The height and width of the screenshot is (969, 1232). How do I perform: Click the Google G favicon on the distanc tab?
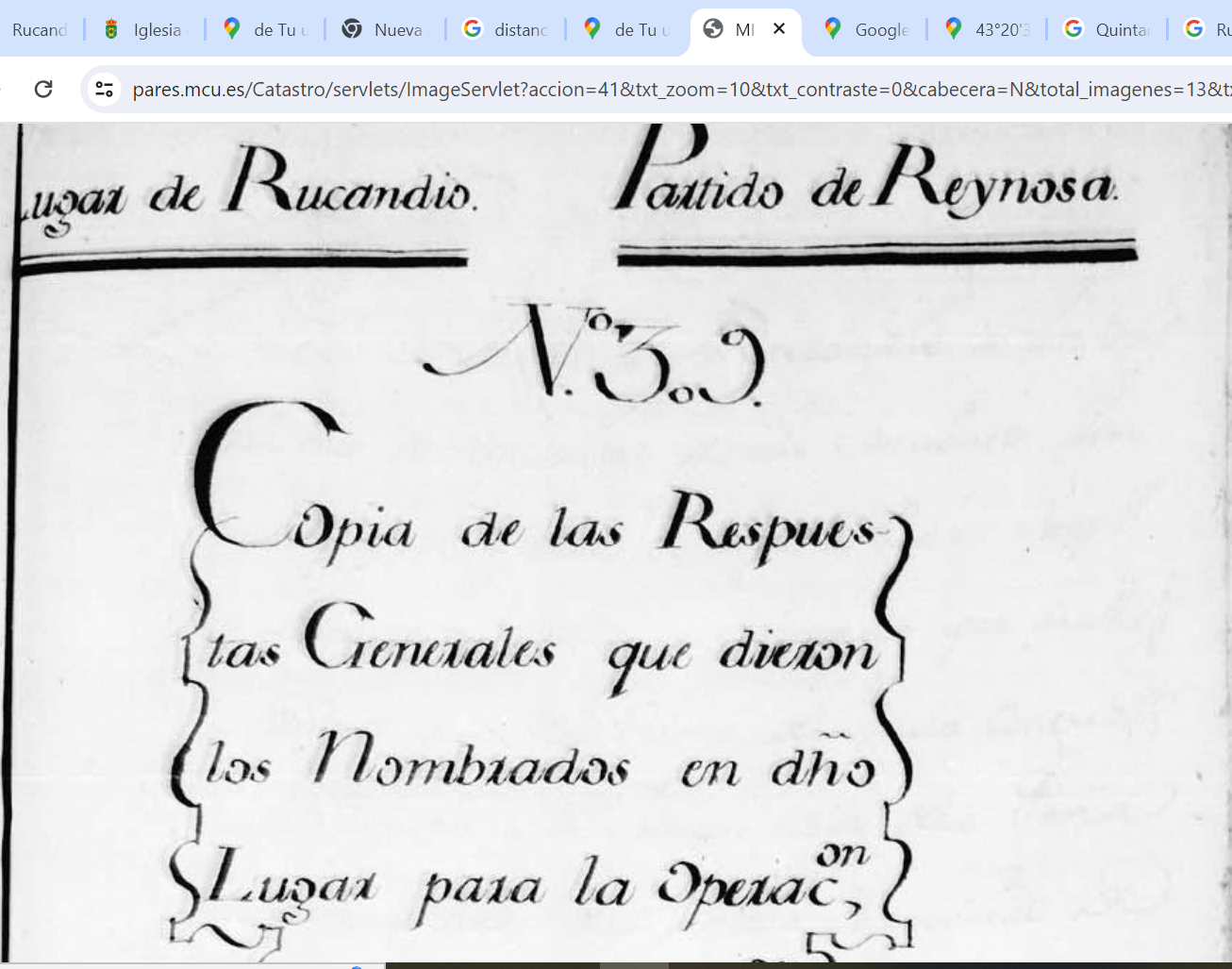(471, 28)
